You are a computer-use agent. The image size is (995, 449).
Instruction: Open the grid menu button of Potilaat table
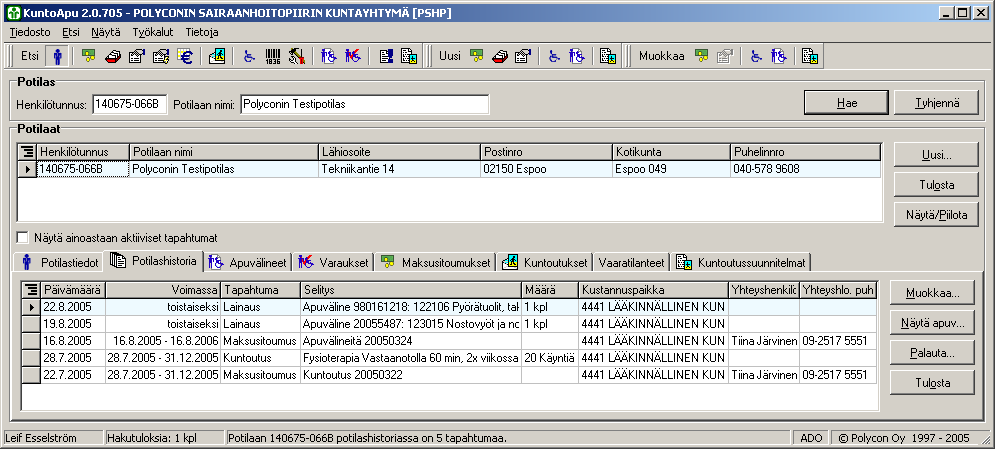pyautogui.click(x=28, y=152)
